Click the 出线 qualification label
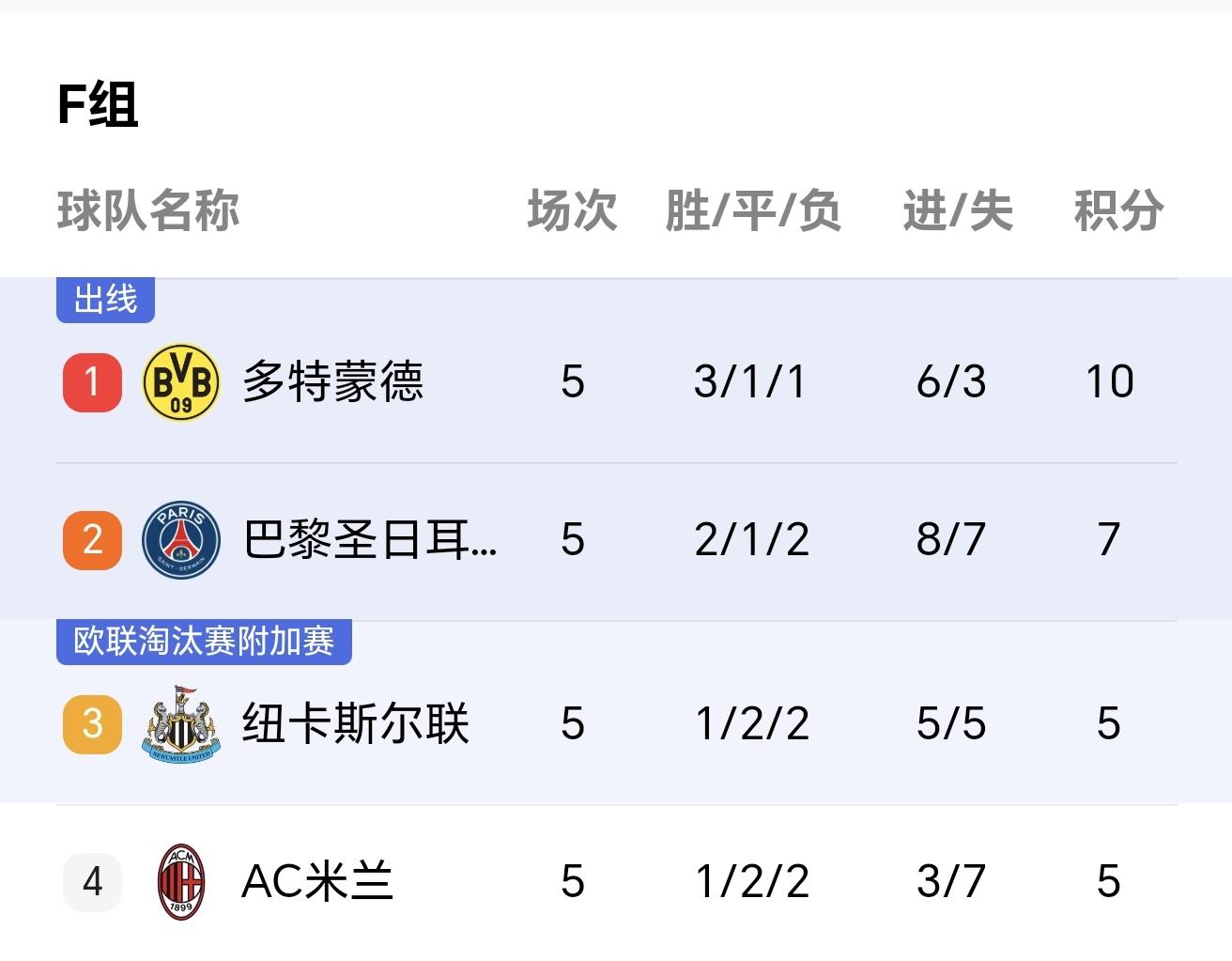Image resolution: width=1232 pixels, height=961 pixels. pos(105,299)
